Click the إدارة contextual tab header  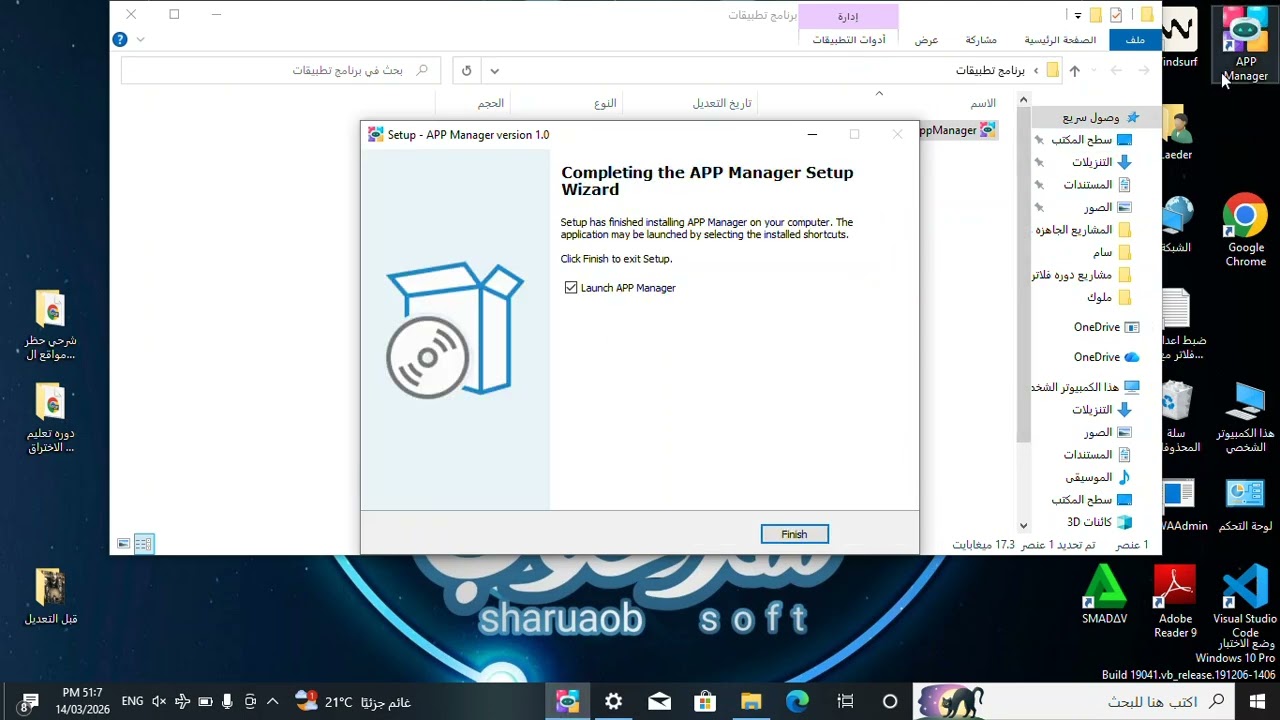pyautogui.click(x=848, y=16)
